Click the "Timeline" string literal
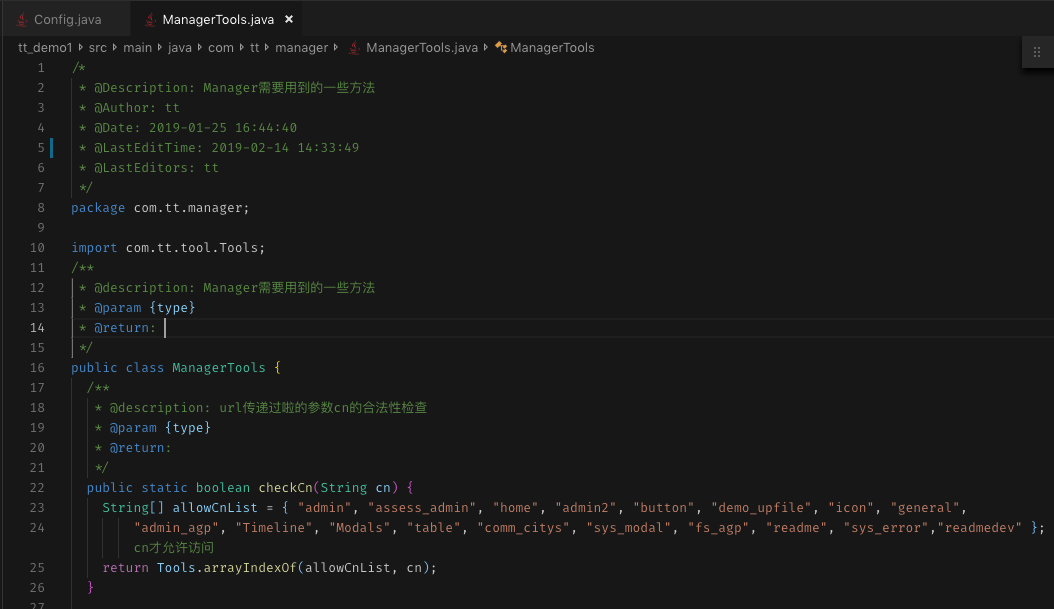Viewport: 1054px width, 609px height. point(274,528)
